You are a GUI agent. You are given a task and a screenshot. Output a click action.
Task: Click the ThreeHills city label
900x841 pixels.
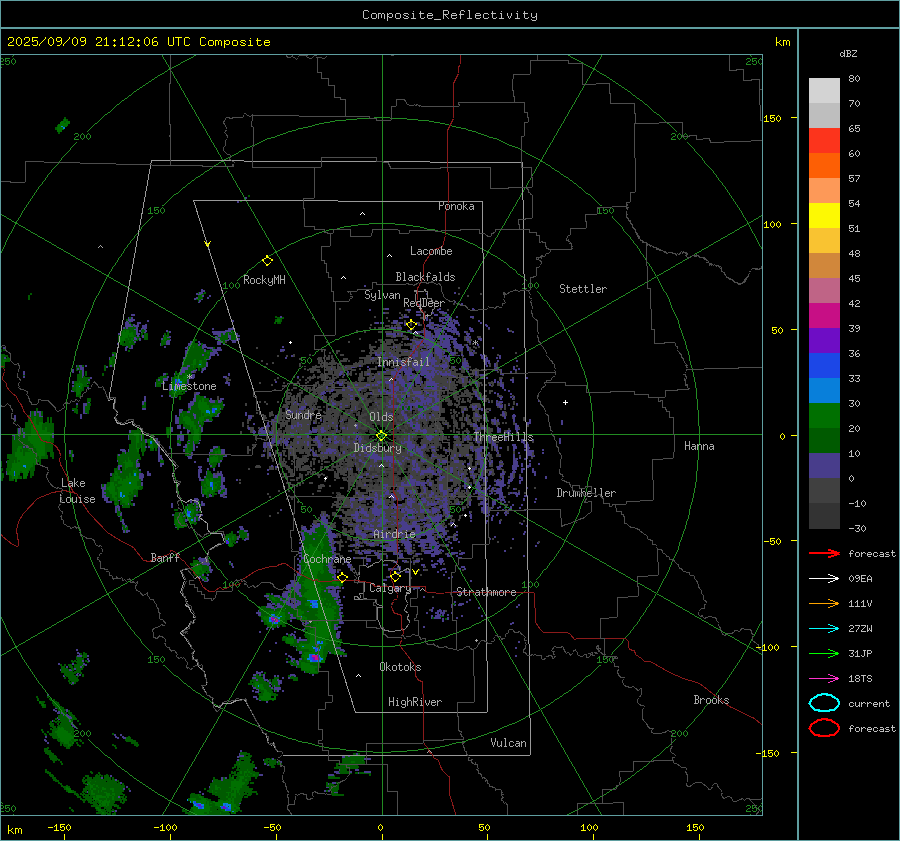click(x=503, y=437)
